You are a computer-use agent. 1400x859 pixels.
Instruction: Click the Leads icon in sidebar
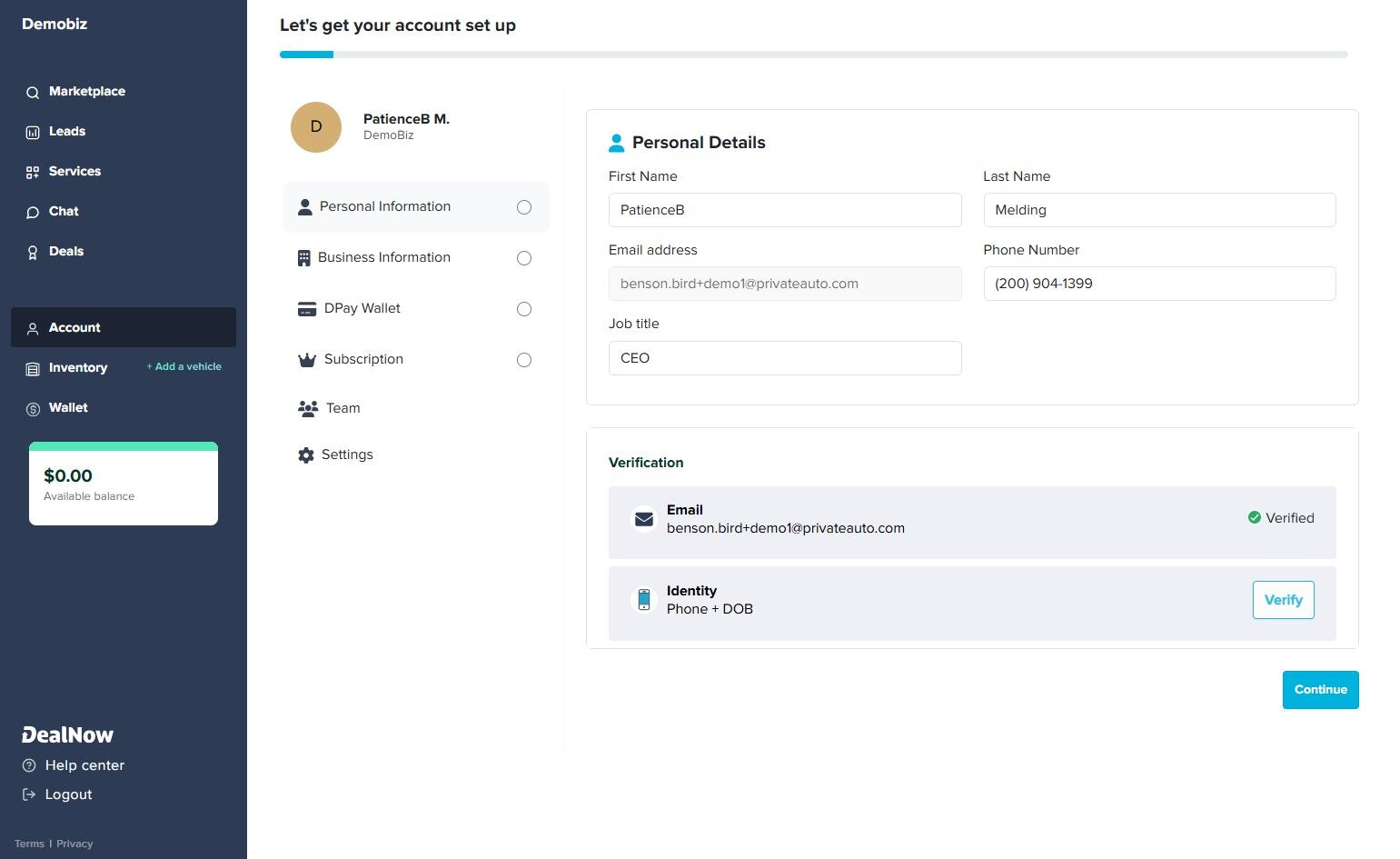[32, 131]
